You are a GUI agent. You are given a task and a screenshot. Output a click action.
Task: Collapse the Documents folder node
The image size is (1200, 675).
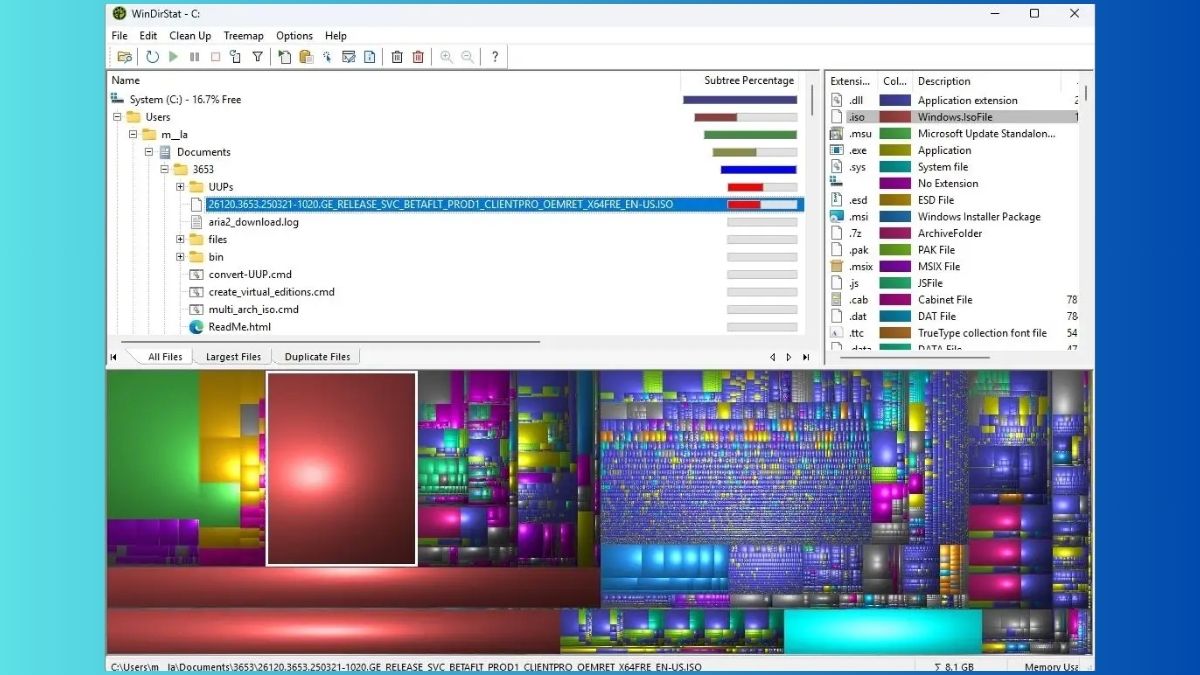[x=149, y=152]
